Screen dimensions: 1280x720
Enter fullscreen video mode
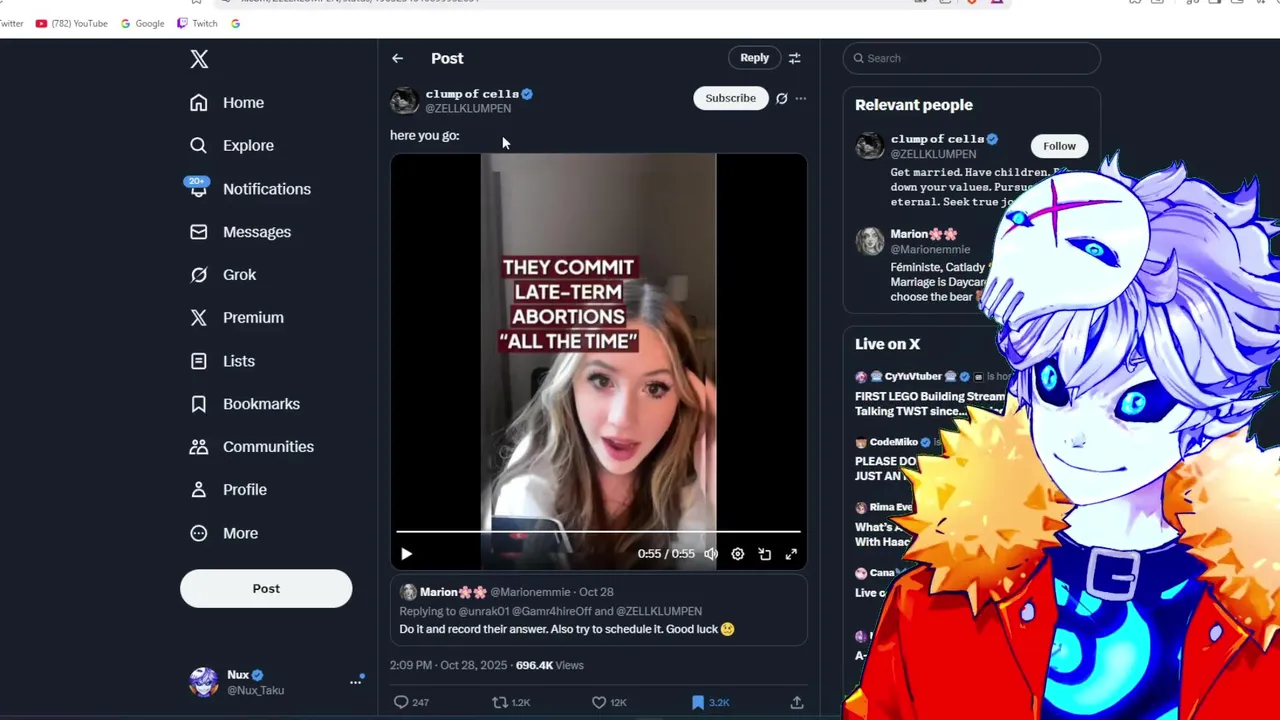(791, 554)
